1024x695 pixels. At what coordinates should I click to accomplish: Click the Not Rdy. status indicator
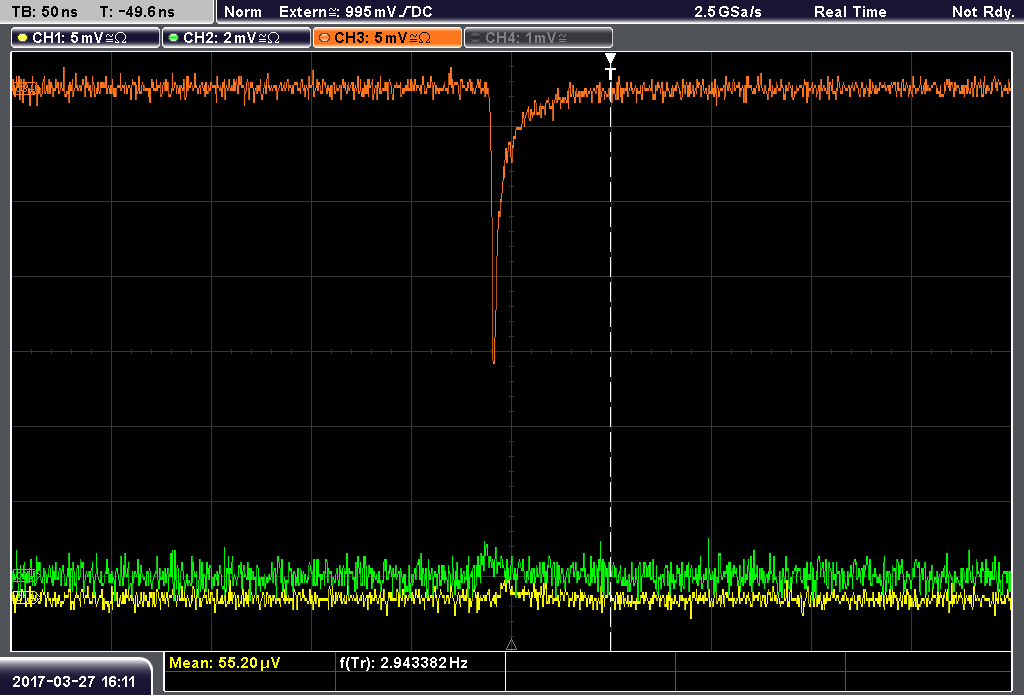click(x=983, y=12)
